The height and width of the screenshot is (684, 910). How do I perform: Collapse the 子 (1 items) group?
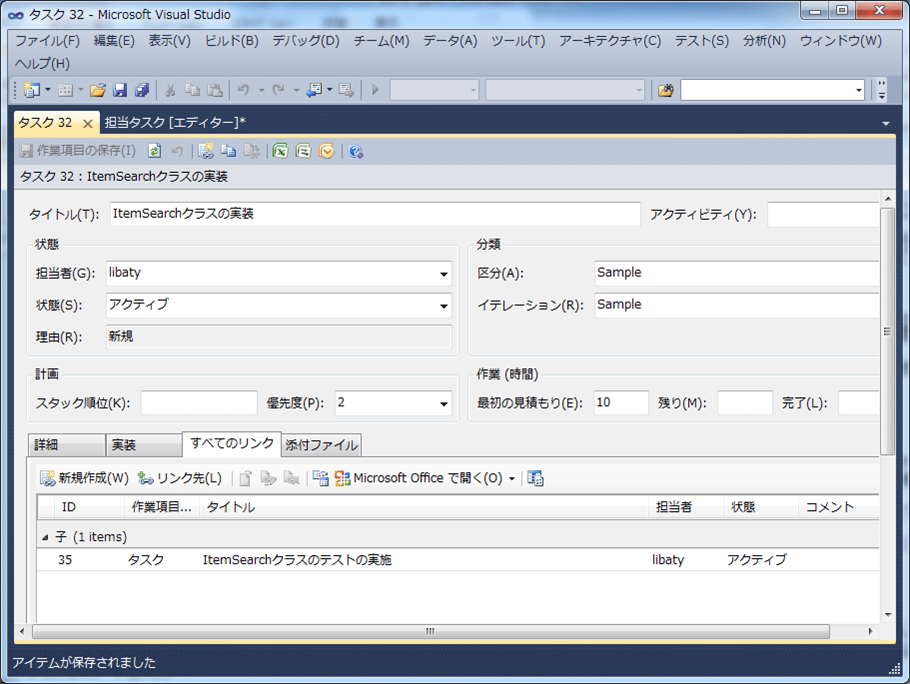click(x=45, y=538)
